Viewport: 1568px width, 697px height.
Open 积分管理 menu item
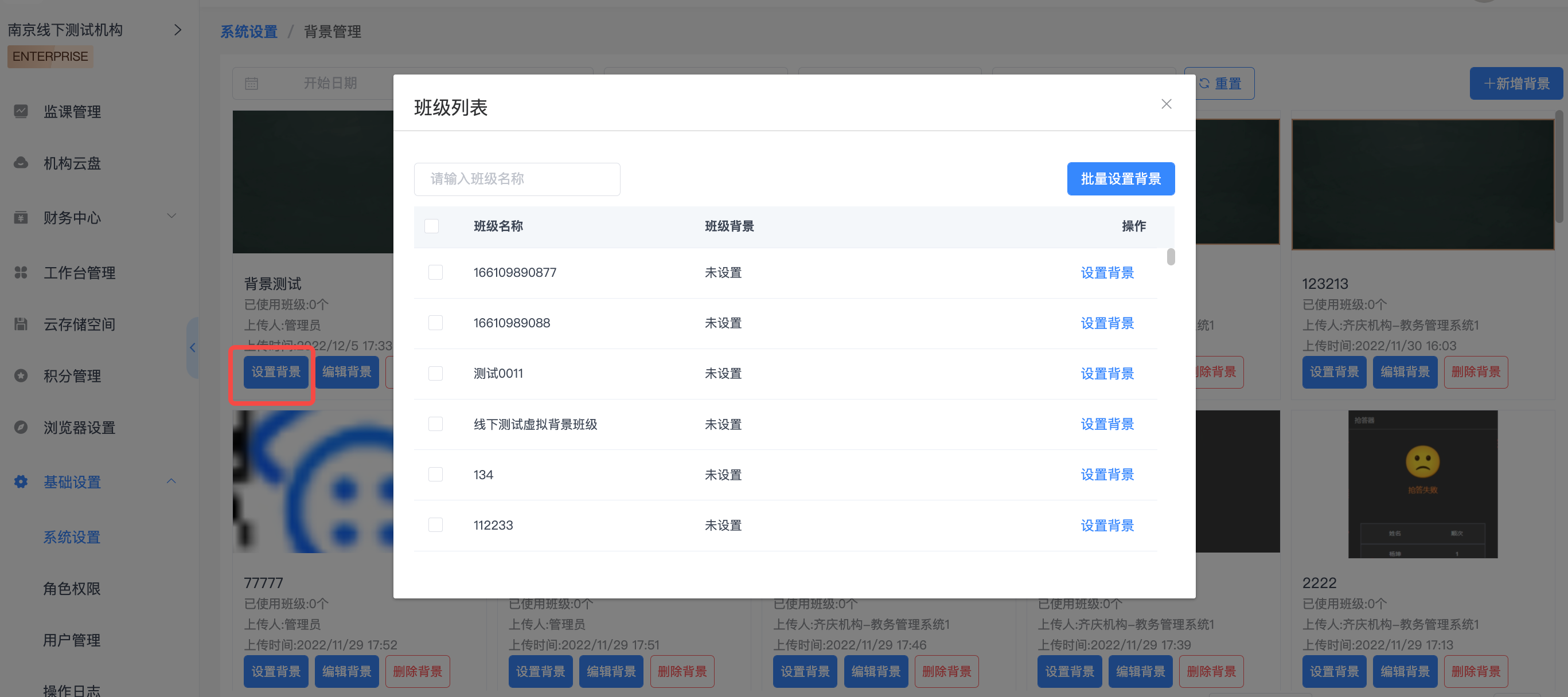coord(72,376)
